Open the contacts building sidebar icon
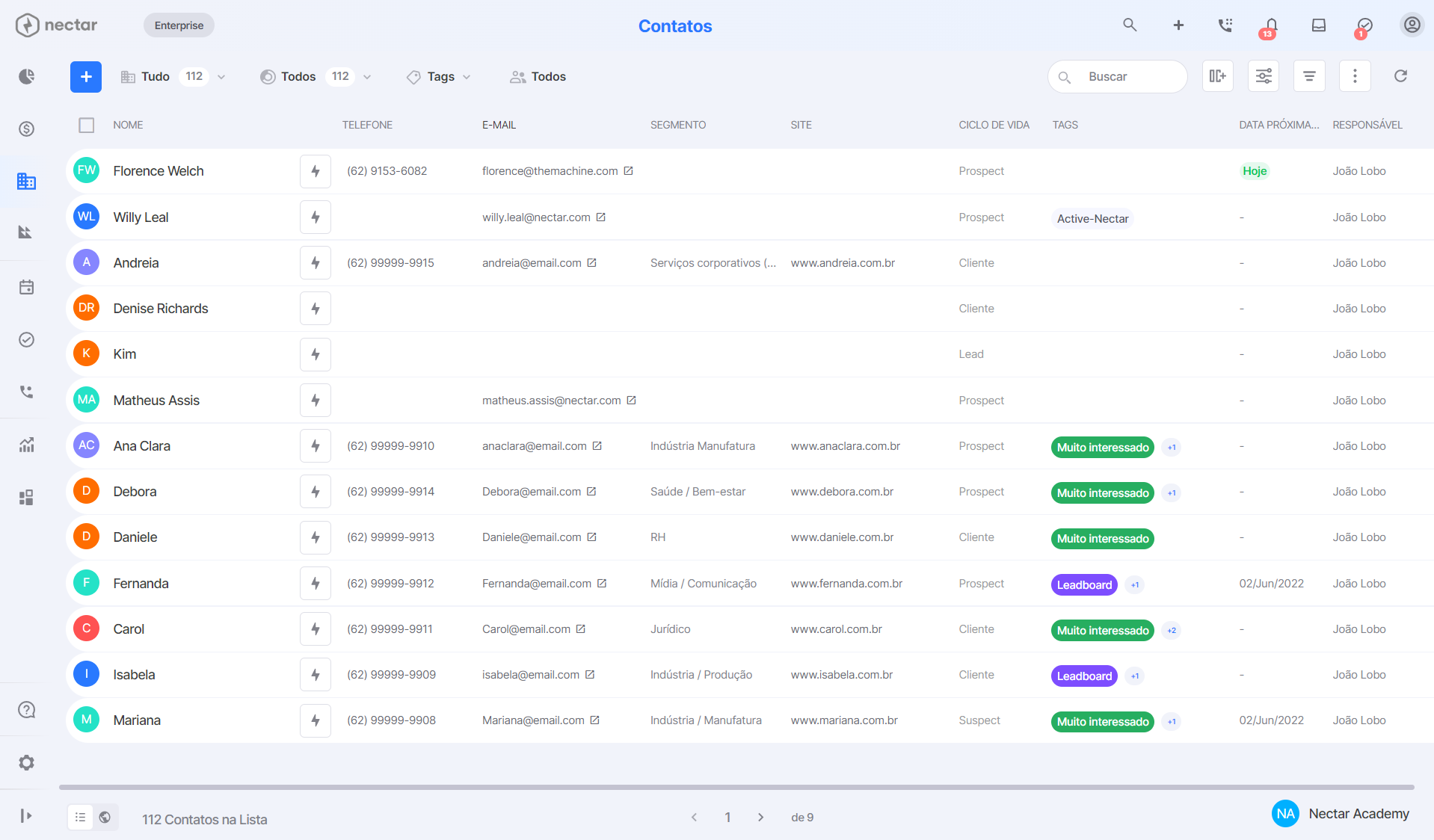Viewport: 1434px width, 840px height. [27, 181]
